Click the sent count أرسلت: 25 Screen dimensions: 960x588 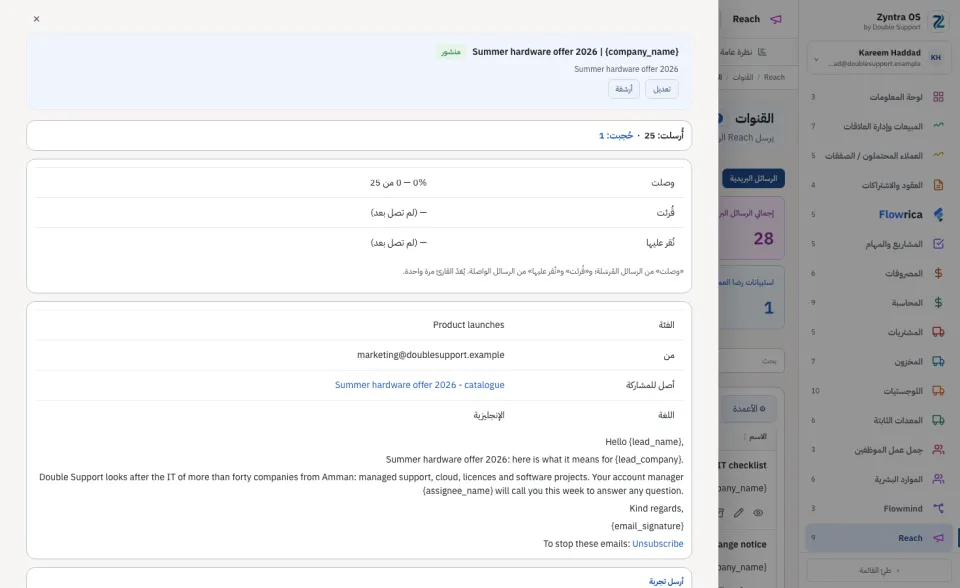coord(664,135)
